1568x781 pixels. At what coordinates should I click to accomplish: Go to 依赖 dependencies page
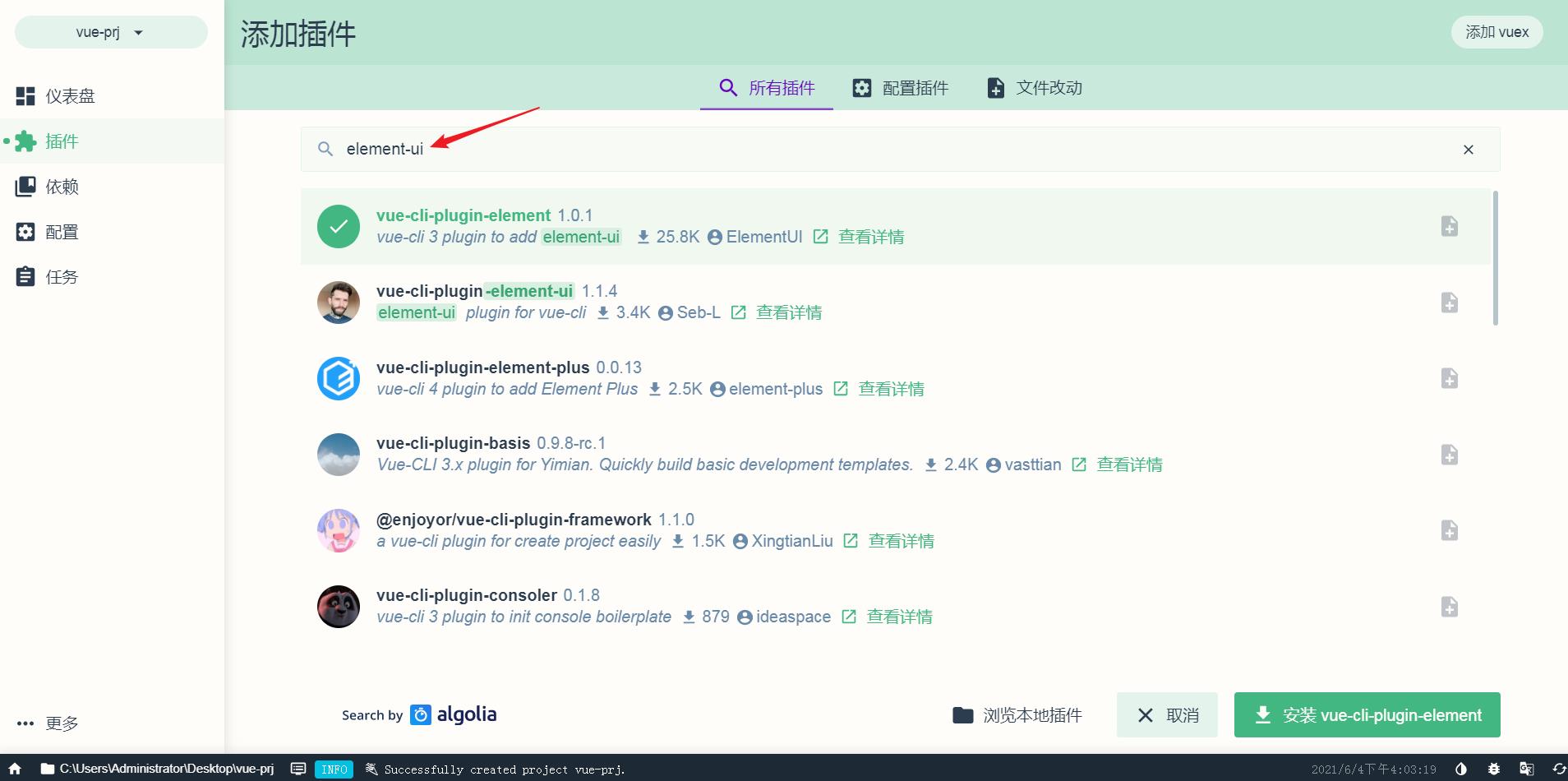point(112,187)
